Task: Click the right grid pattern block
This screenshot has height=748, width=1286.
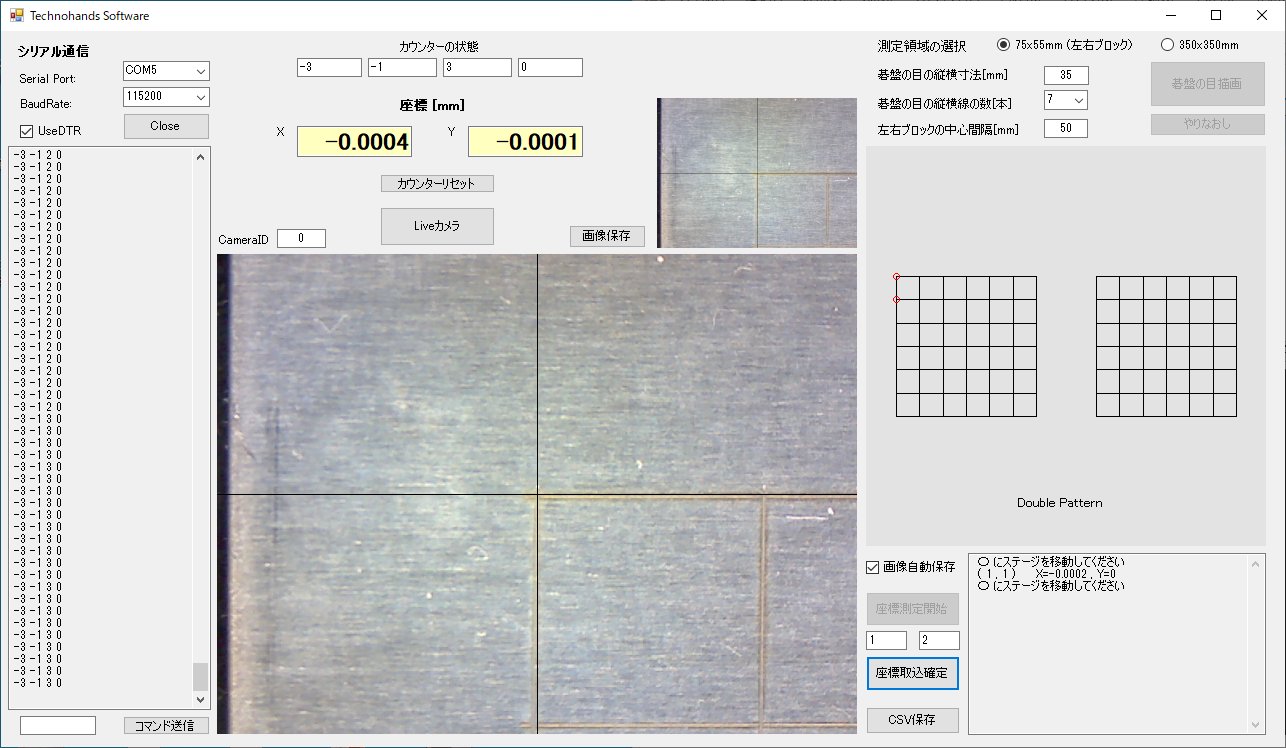Action: 1166,346
